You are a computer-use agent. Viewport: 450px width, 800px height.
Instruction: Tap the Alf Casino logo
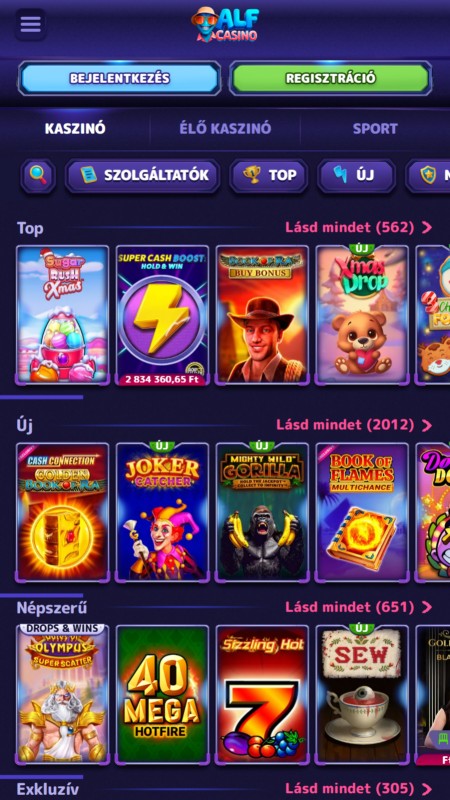pos(225,24)
